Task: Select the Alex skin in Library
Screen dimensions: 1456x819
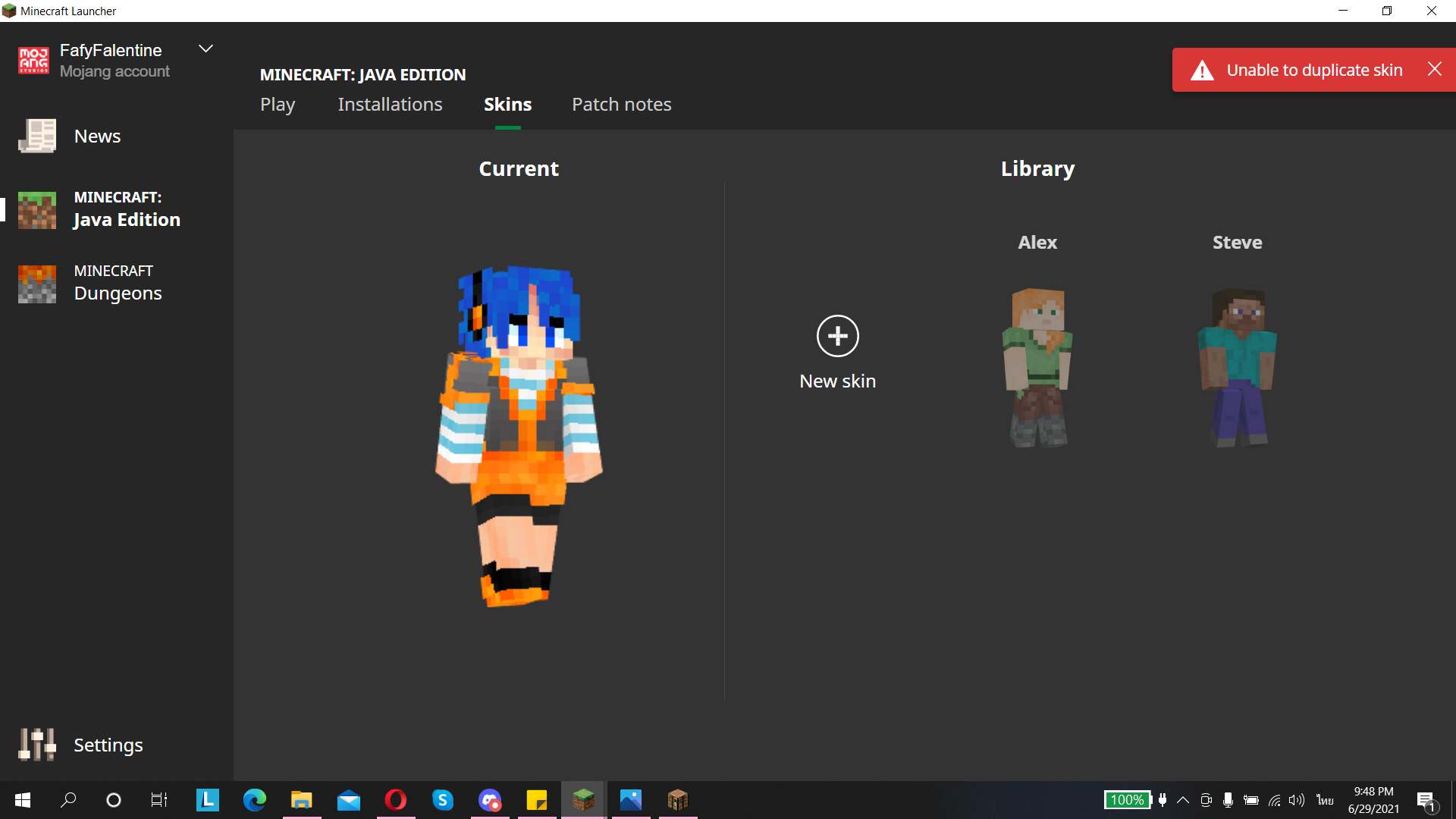Action: pos(1037,368)
